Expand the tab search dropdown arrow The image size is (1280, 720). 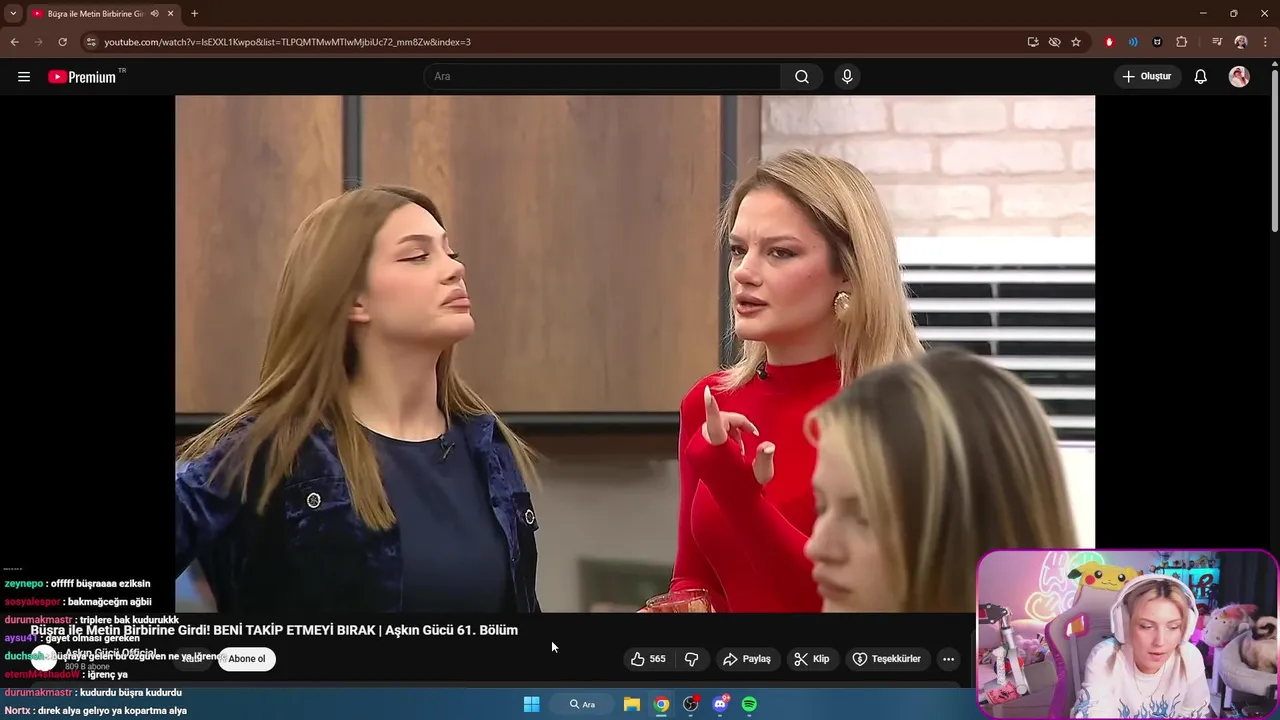click(13, 13)
